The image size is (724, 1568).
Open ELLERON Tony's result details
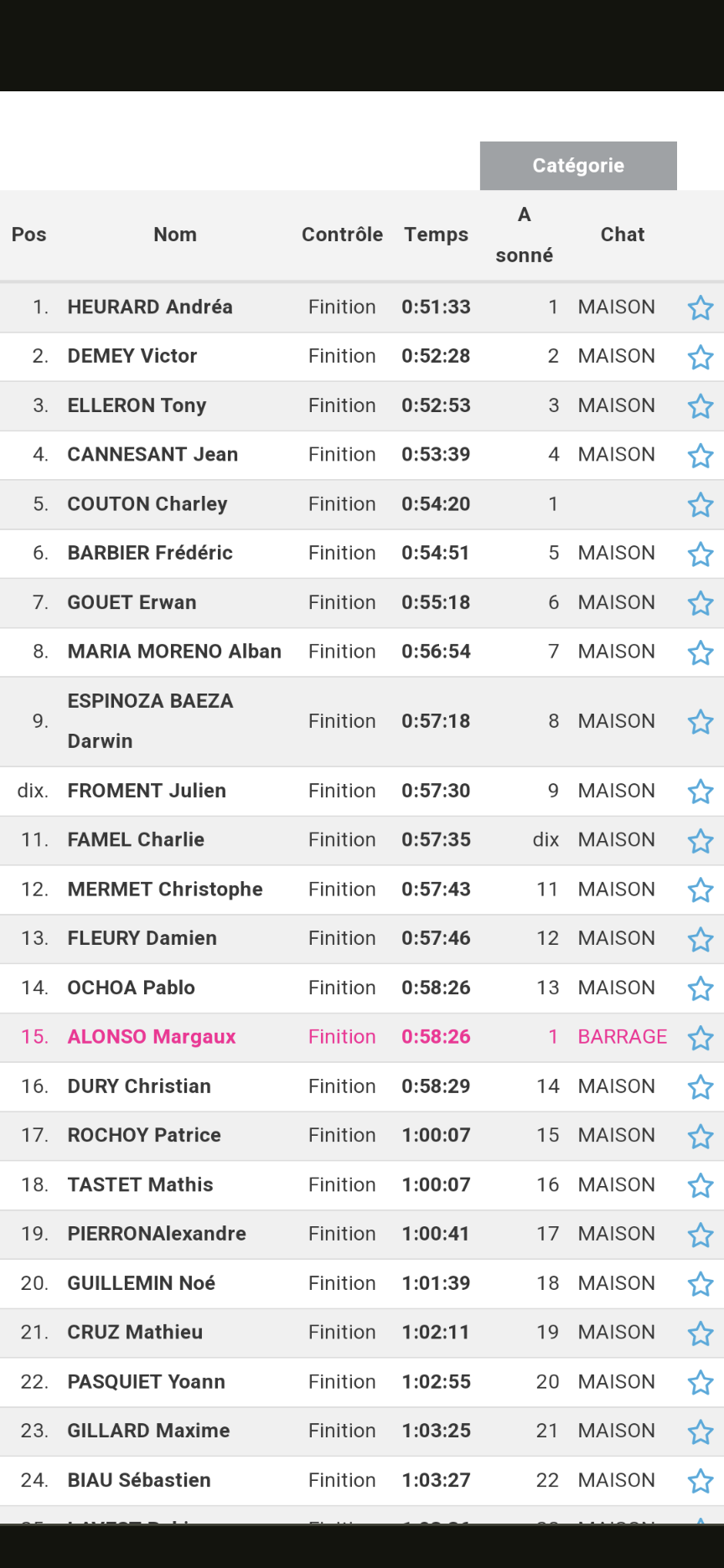[x=137, y=405]
